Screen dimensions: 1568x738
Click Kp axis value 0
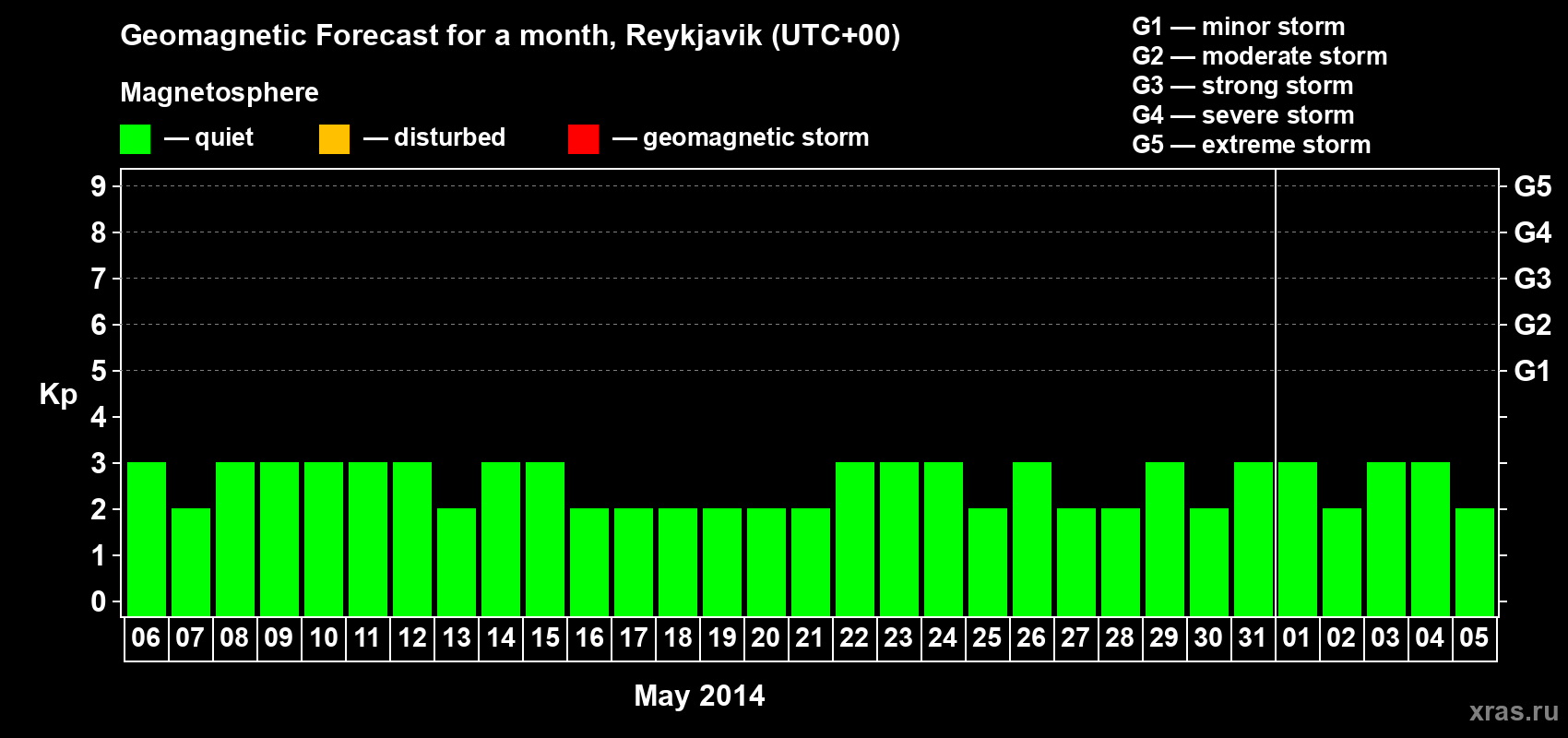point(99,601)
